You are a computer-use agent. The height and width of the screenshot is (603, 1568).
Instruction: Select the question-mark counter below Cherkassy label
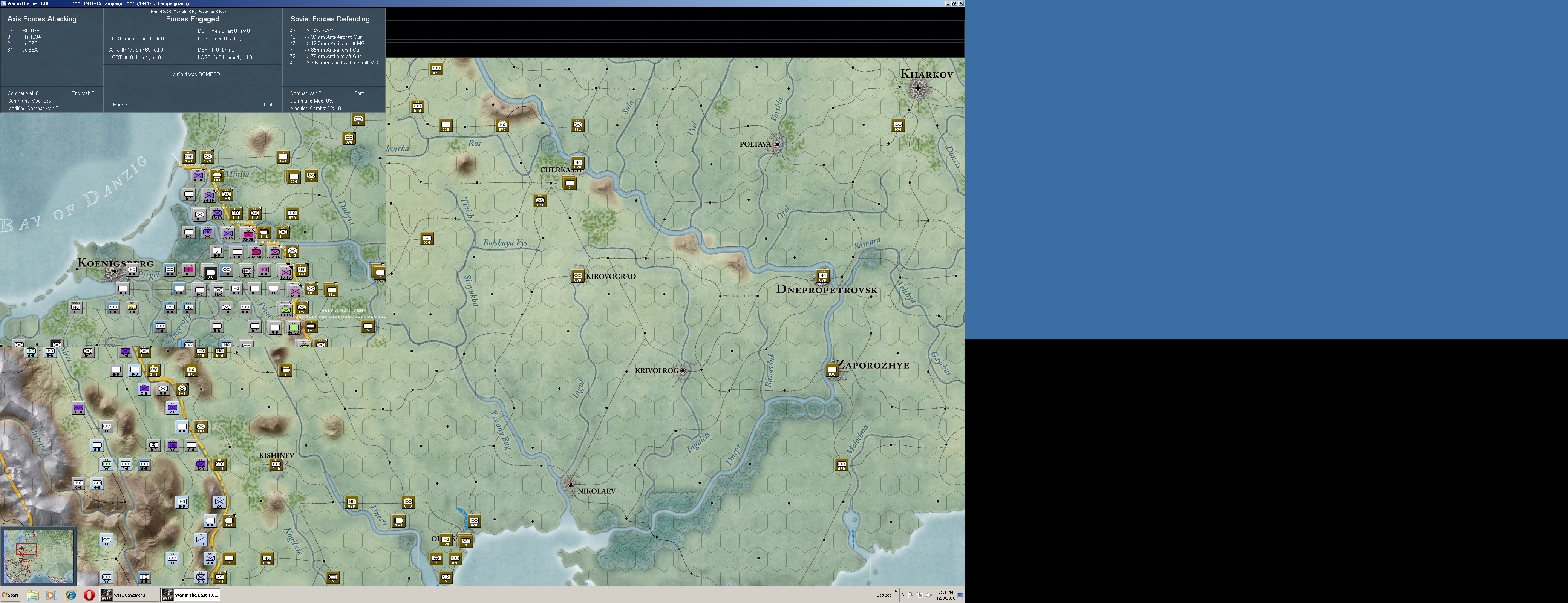[570, 183]
